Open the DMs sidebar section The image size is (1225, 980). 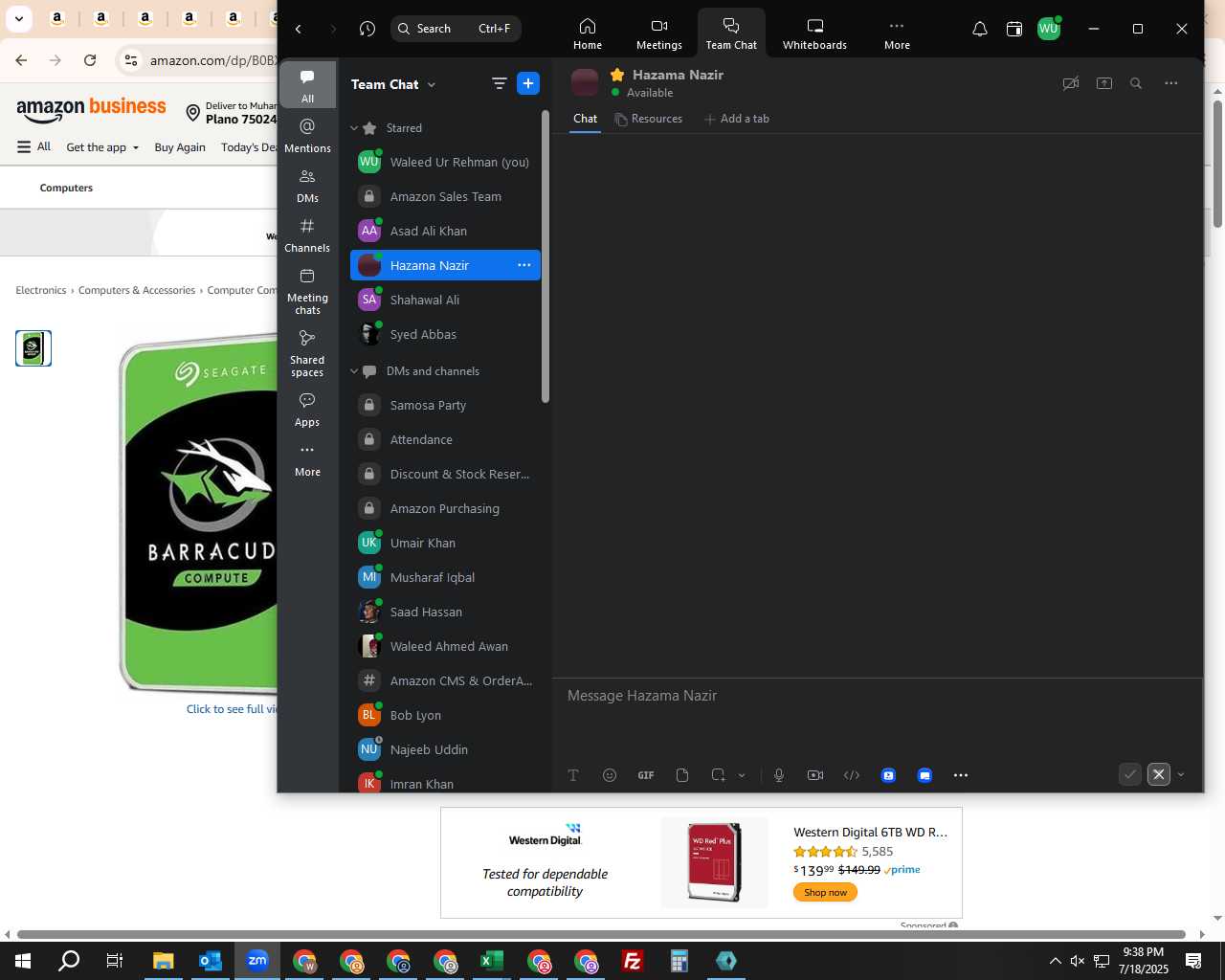307,185
